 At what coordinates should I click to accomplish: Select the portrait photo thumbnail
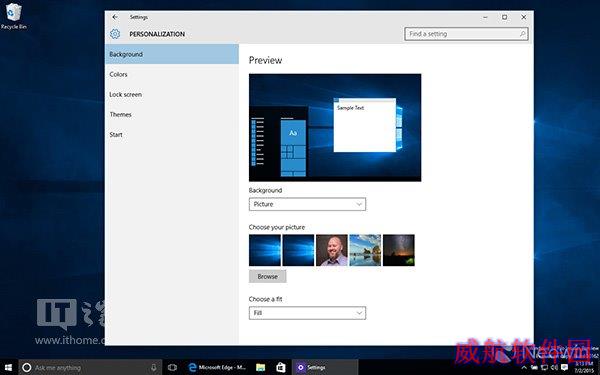tap(332, 250)
